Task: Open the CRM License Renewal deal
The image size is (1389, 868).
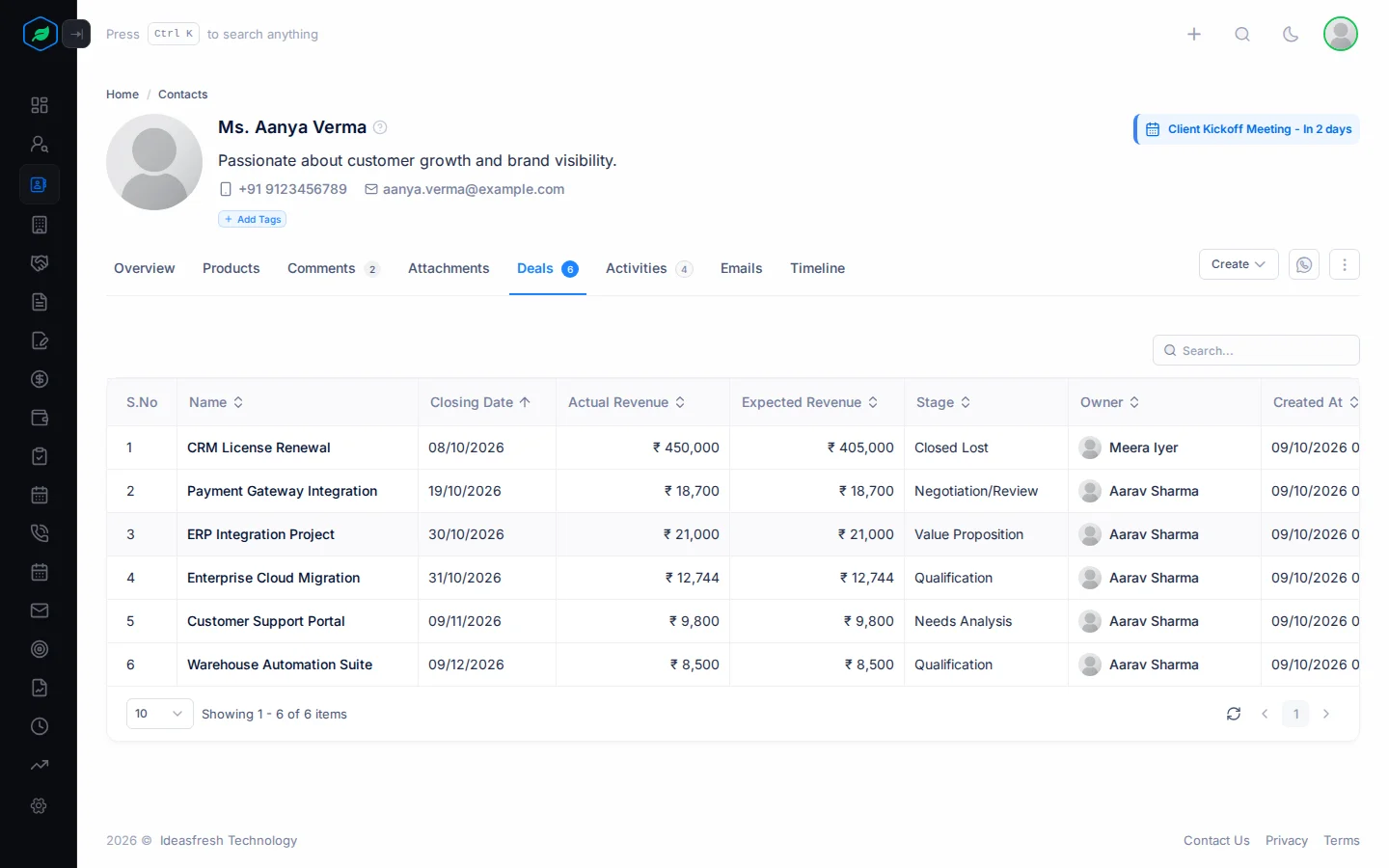Action: (x=259, y=448)
